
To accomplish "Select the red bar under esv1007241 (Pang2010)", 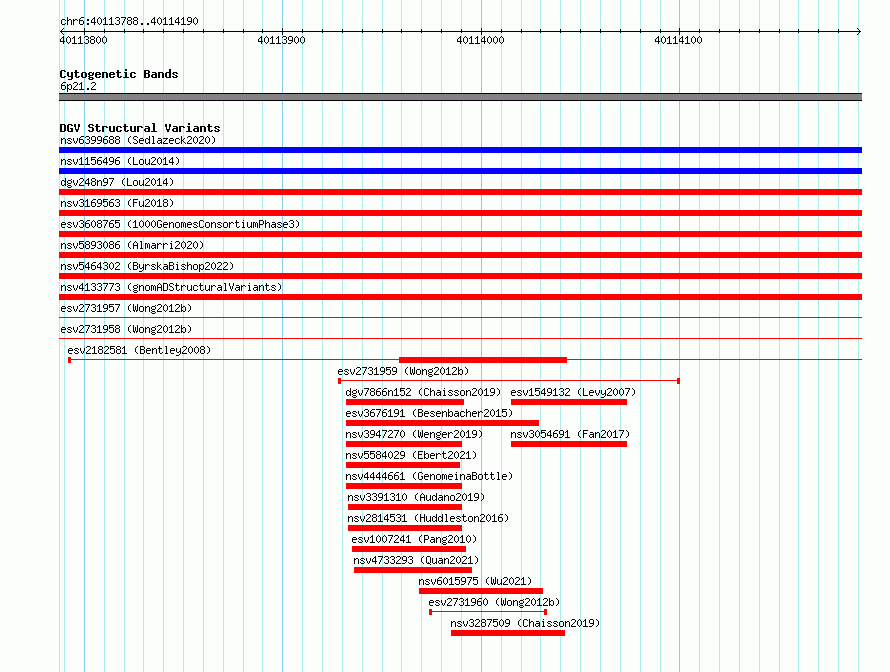I will [x=409, y=549].
